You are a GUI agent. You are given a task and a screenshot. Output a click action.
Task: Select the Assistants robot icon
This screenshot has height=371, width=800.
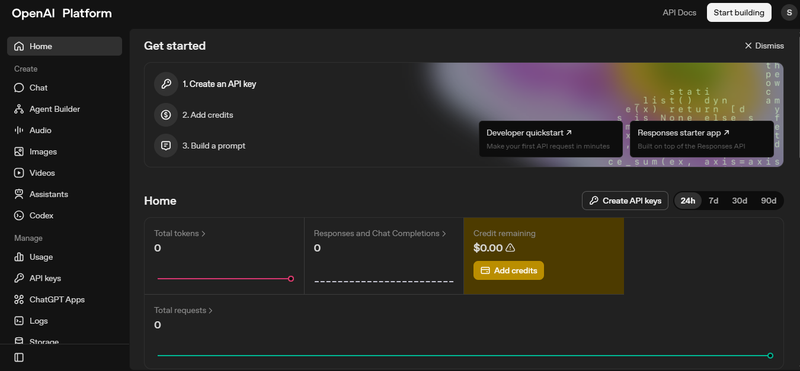19,194
